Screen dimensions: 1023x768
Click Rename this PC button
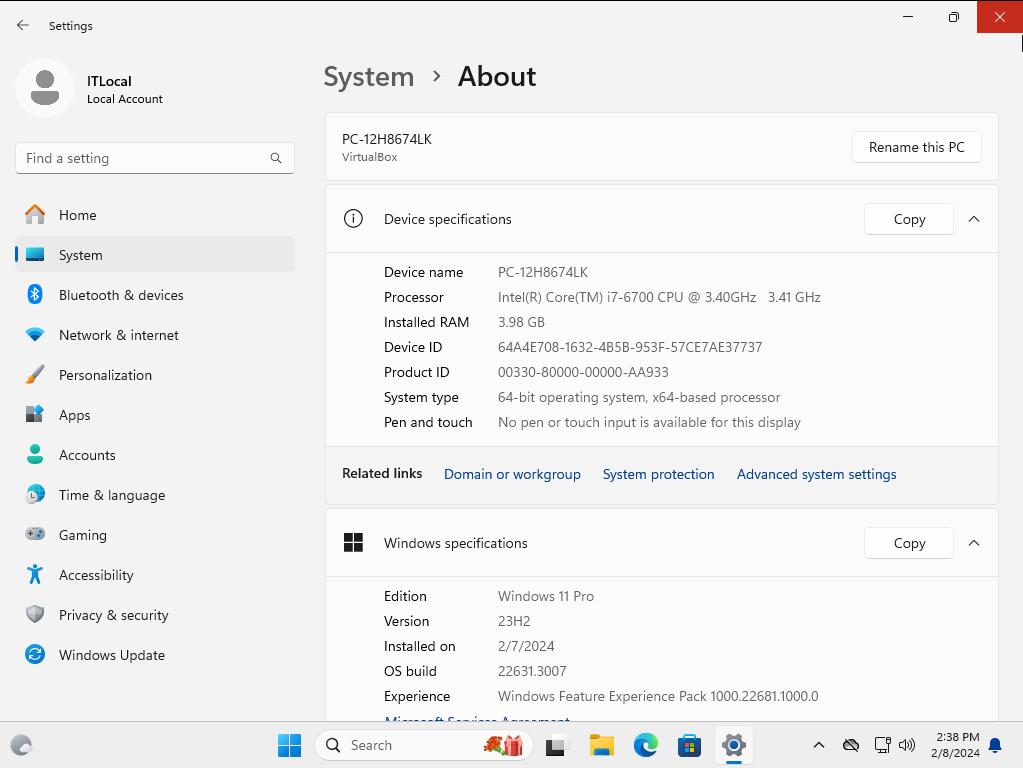(917, 147)
